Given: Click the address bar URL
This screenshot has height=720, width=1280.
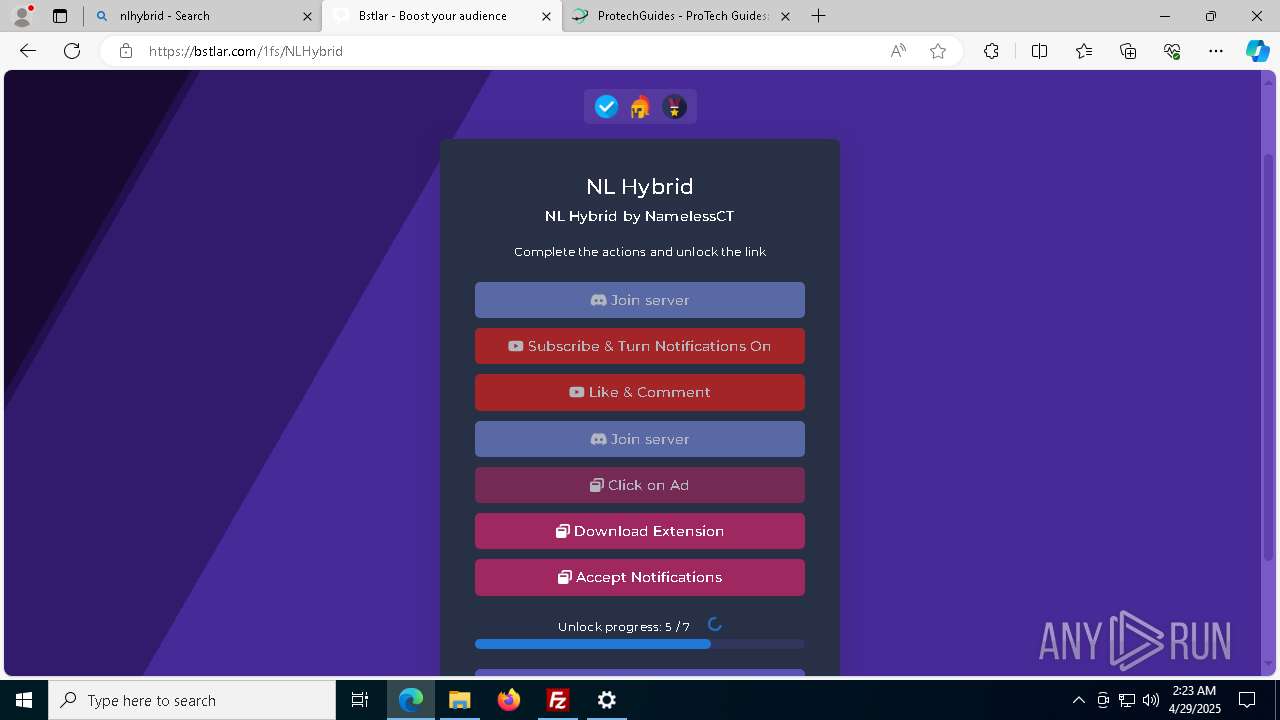Looking at the screenshot, I should click(x=246, y=51).
